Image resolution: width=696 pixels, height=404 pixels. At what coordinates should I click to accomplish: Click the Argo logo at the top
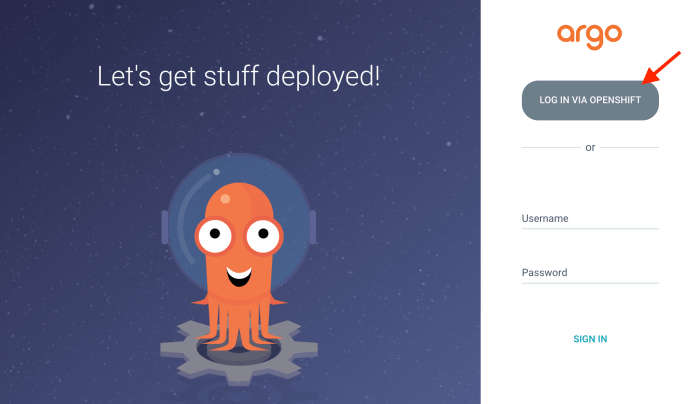pyautogui.click(x=589, y=33)
